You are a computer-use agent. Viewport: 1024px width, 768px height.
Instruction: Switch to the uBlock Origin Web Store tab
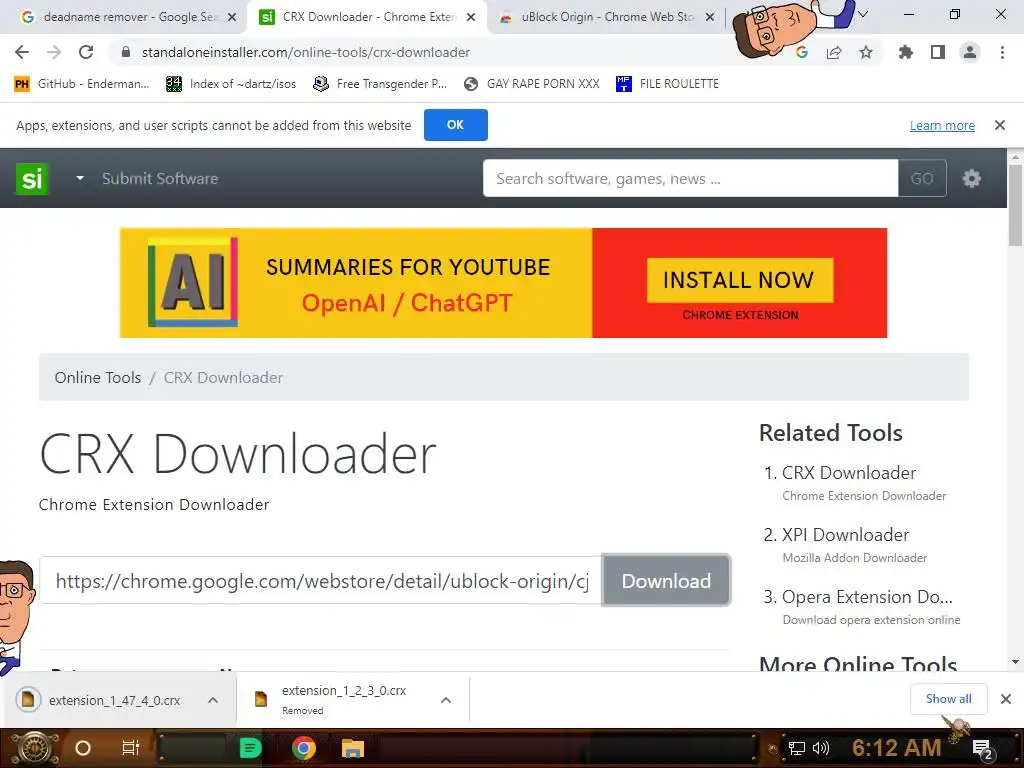[606, 17]
